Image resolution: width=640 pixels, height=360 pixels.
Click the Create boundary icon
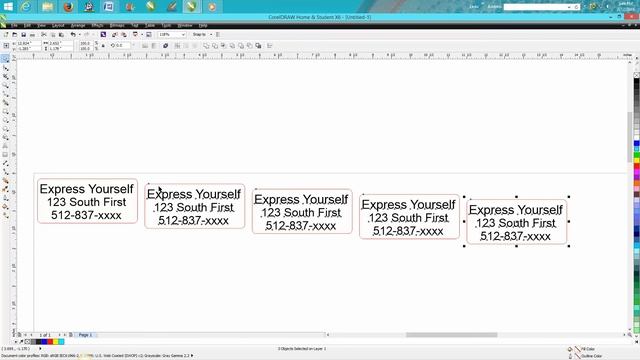pyautogui.click(x=258, y=46)
